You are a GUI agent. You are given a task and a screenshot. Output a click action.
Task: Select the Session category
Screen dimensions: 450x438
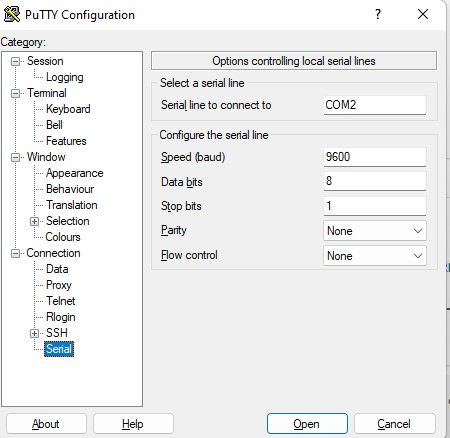coord(45,61)
